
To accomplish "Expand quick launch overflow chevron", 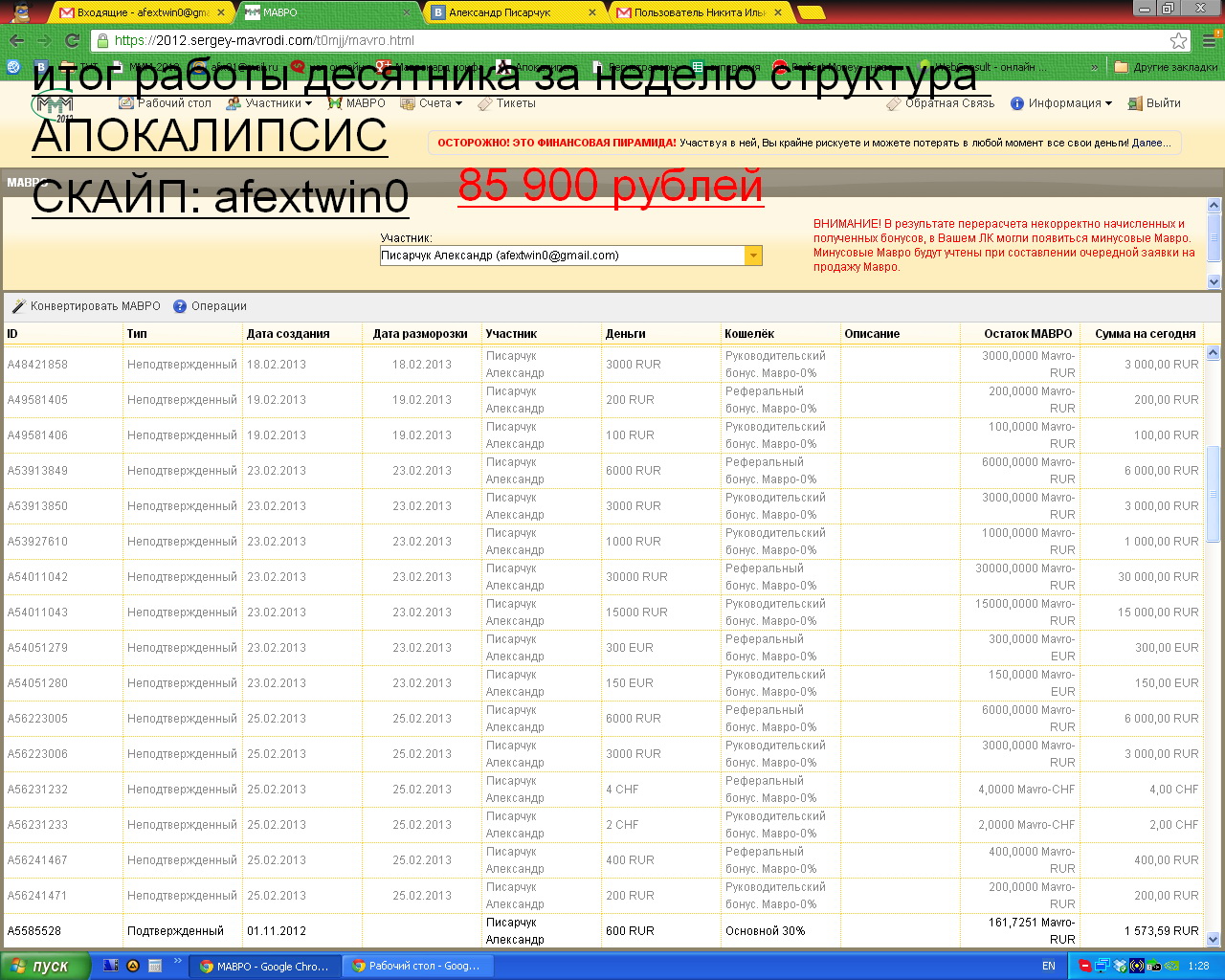I will (x=178, y=963).
